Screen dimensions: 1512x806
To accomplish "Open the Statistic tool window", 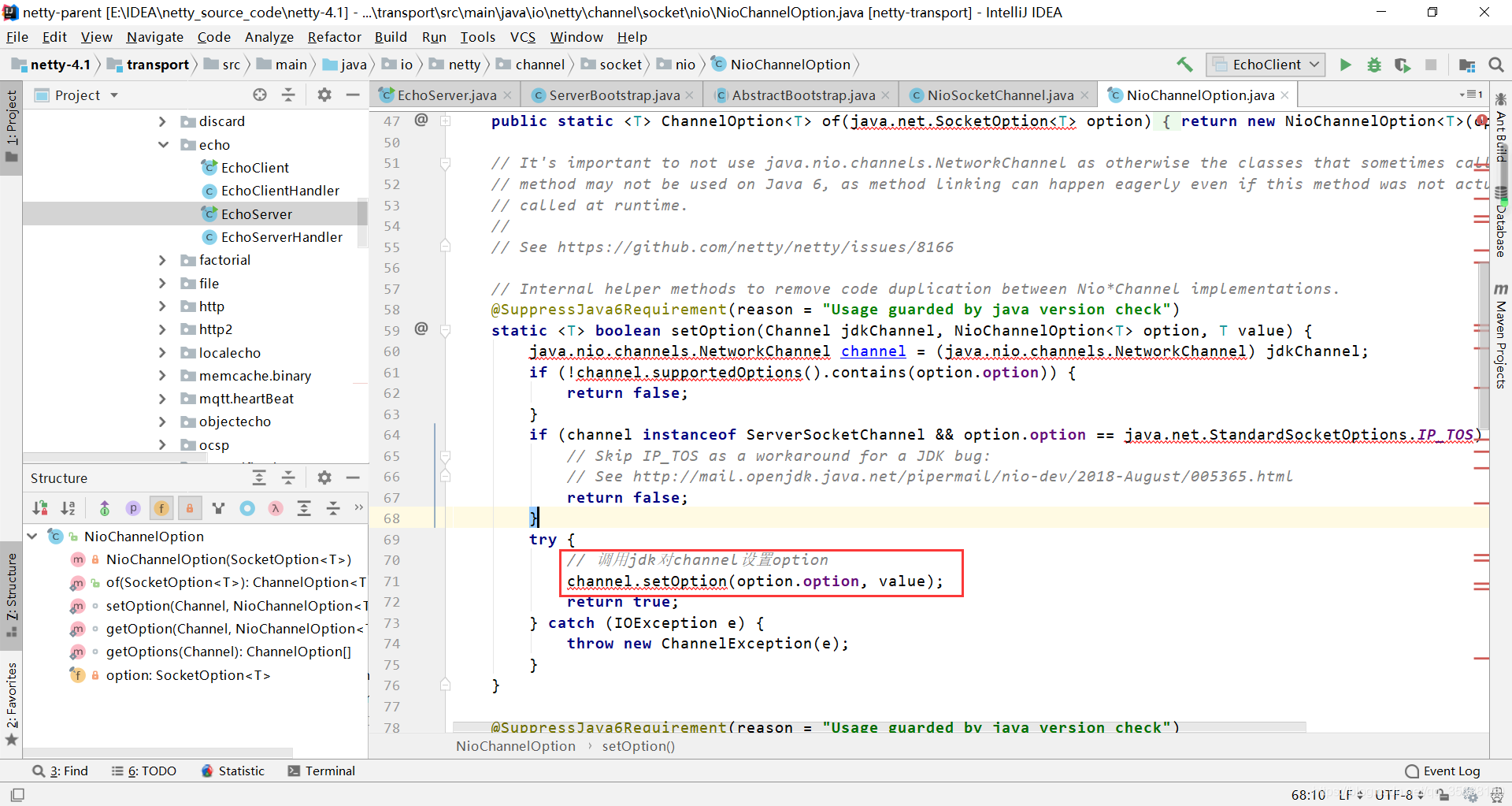I will pyautogui.click(x=233, y=771).
